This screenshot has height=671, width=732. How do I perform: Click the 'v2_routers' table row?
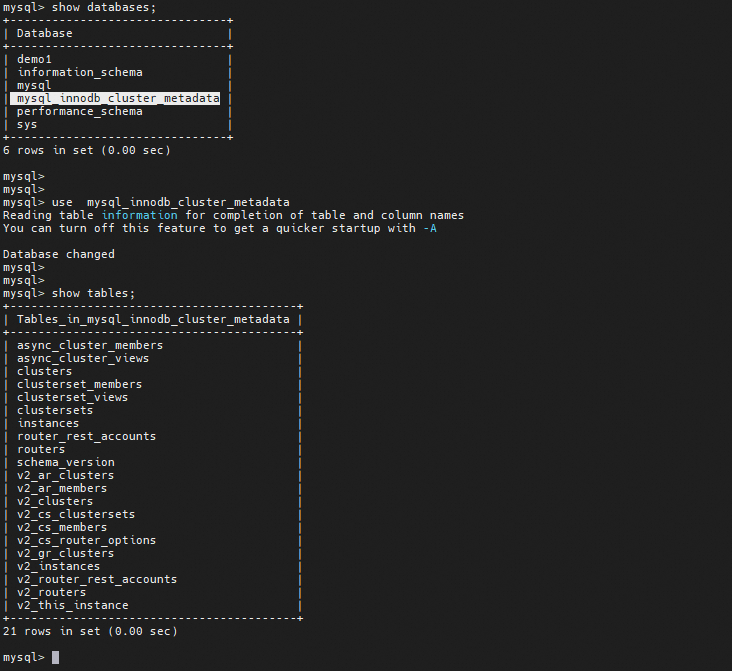(x=51, y=593)
